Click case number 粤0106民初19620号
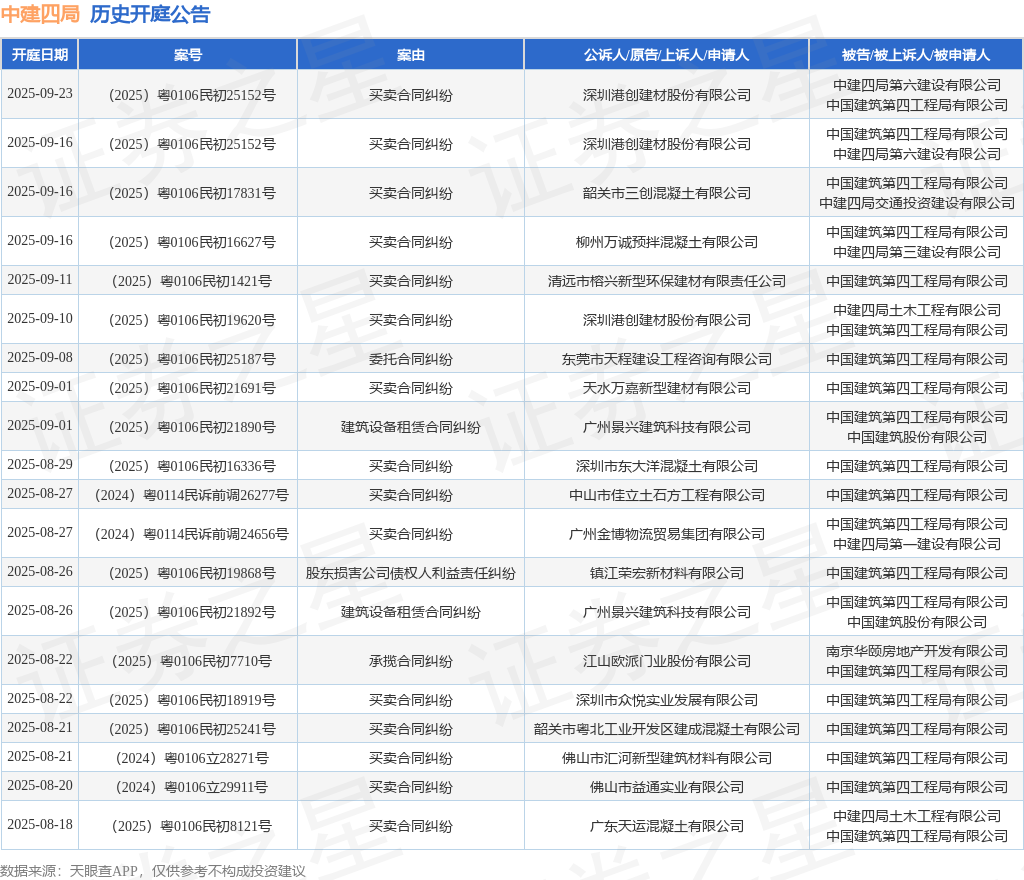Image resolution: width=1024 pixels, height=880 pixels. click(x=217, y=321)
